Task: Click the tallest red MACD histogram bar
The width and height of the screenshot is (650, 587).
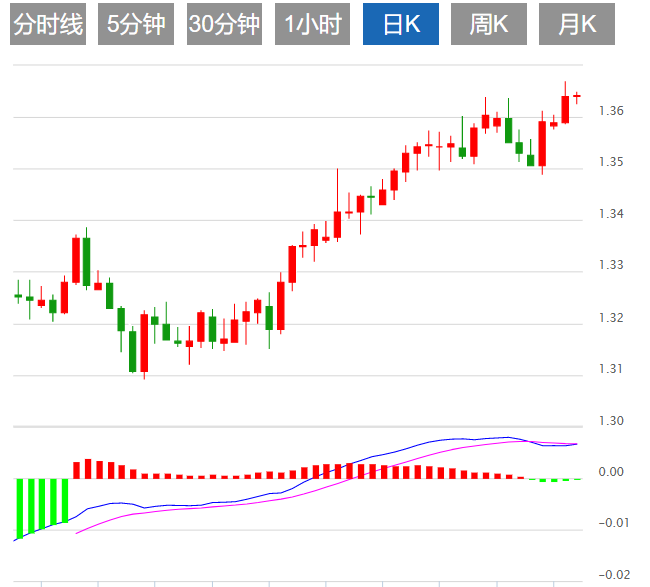Action: 87,468
